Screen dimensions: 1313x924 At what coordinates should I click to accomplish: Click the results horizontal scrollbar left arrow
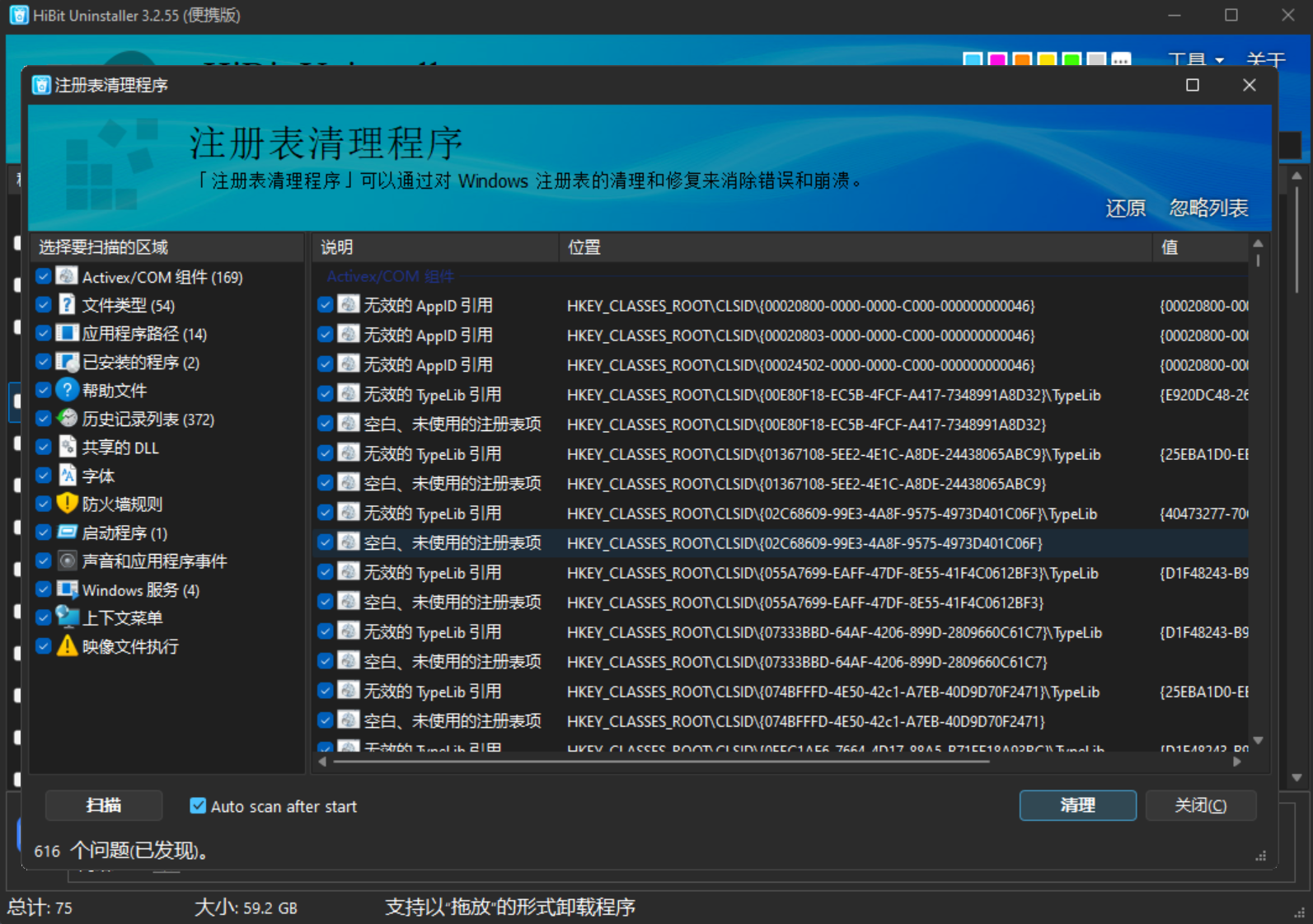[x=322, y=762]
